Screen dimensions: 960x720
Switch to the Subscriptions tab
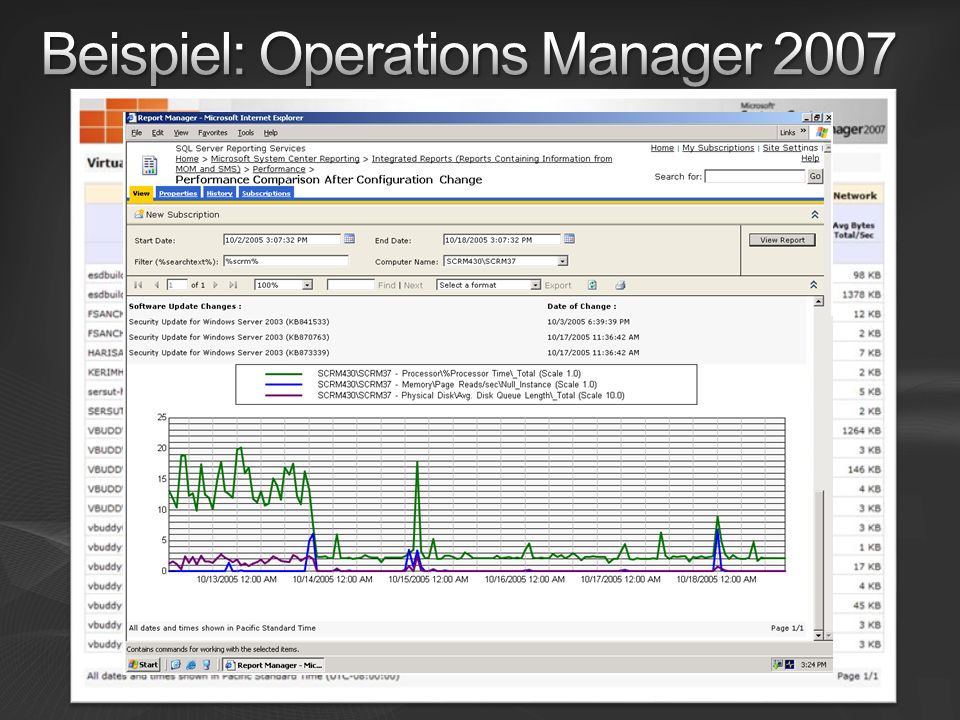266,193
